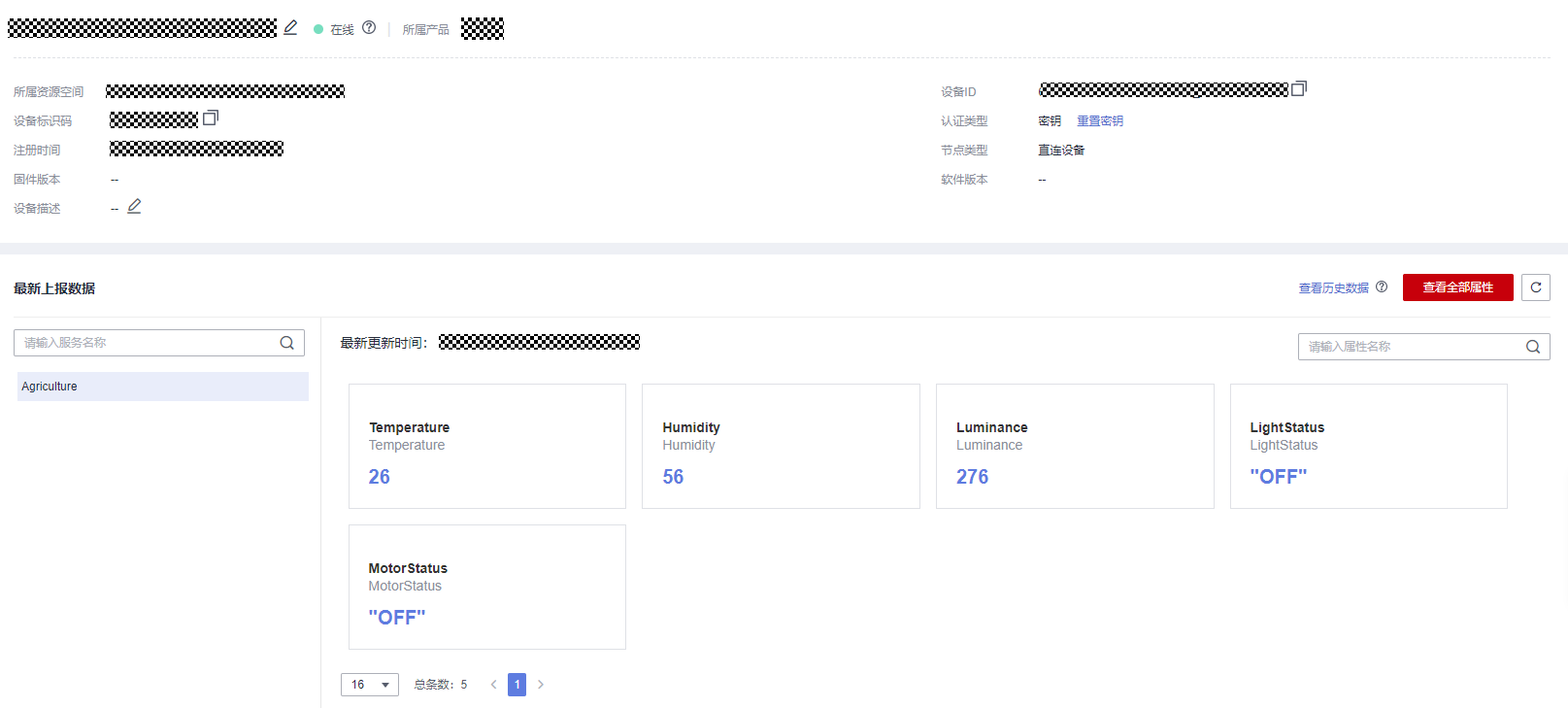
Task: Click the 在线 status label
Action: [342, 30]
